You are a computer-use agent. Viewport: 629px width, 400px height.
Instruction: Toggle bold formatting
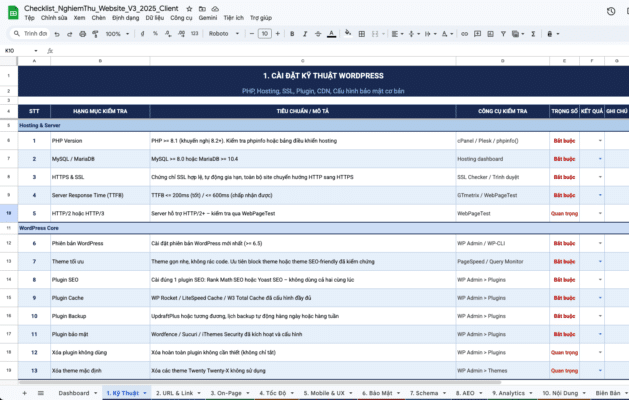click(292, 34)
